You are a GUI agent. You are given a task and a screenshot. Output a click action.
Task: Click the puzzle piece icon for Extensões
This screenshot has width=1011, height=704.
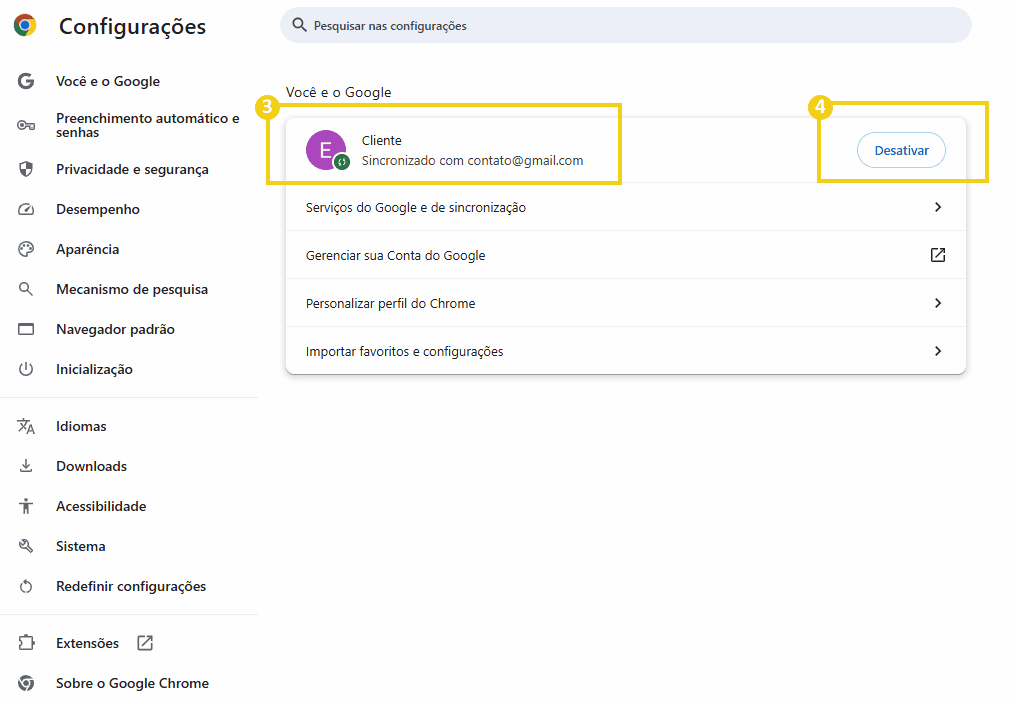(x=26, y=643)
